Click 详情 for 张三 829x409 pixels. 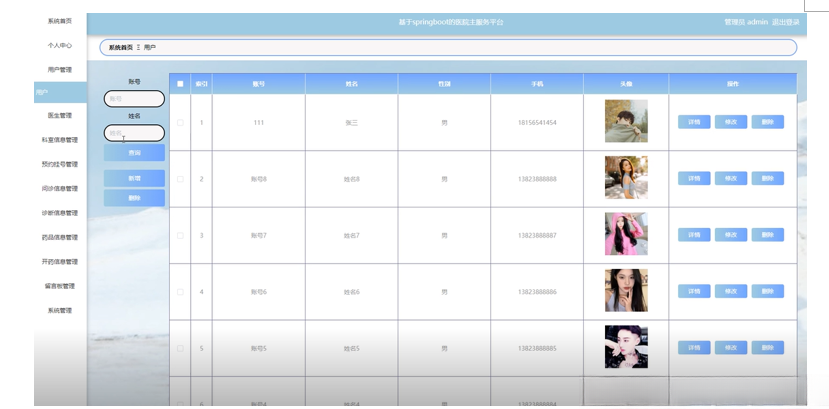(x=694, y=122)
